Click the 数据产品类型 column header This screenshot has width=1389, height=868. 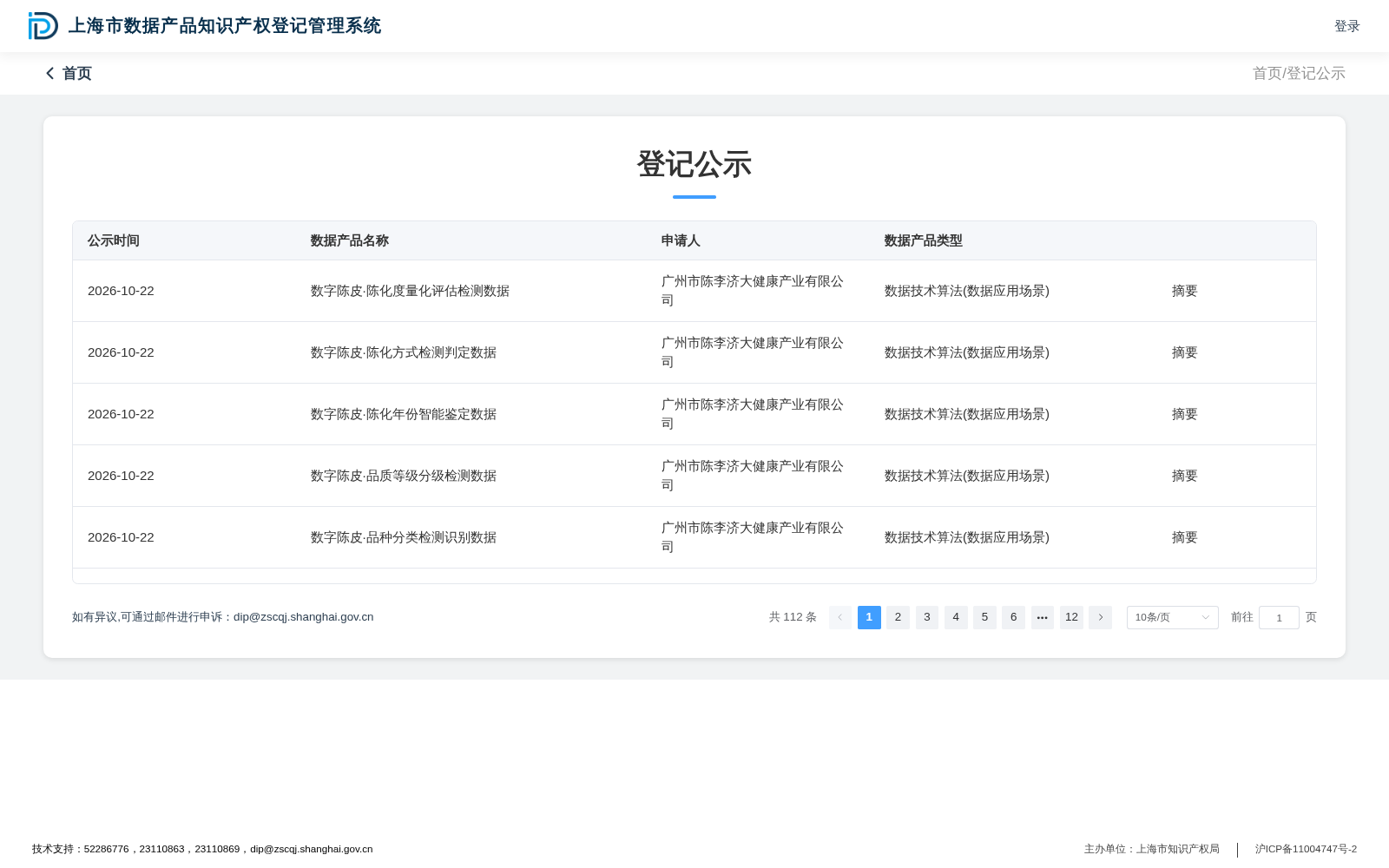point(924,240)
